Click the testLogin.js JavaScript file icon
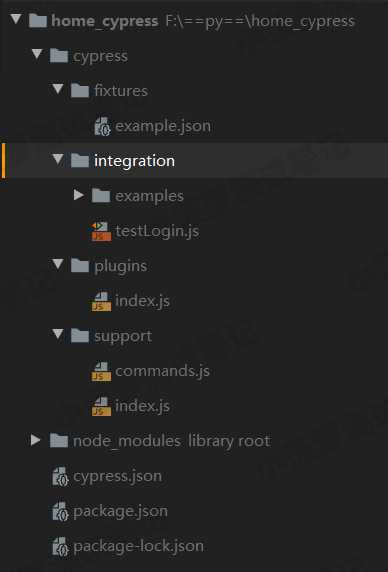This screenshot has width=388, height=572. (x=101, y=231)
